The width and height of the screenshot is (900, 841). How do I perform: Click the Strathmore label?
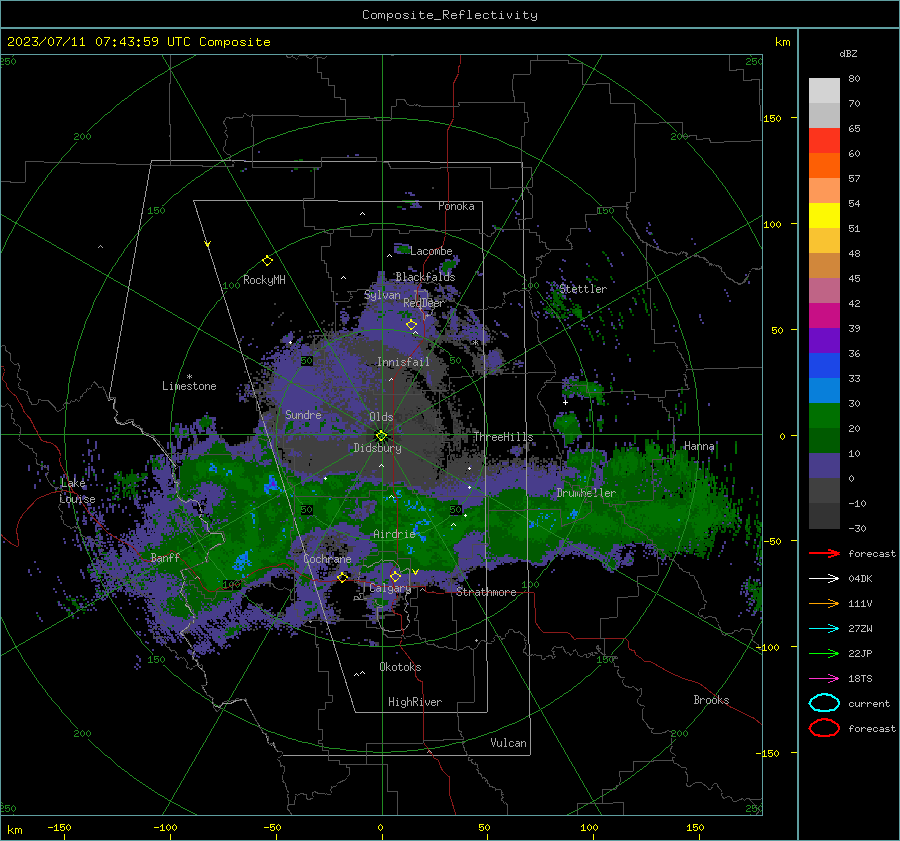pos(486,592)
